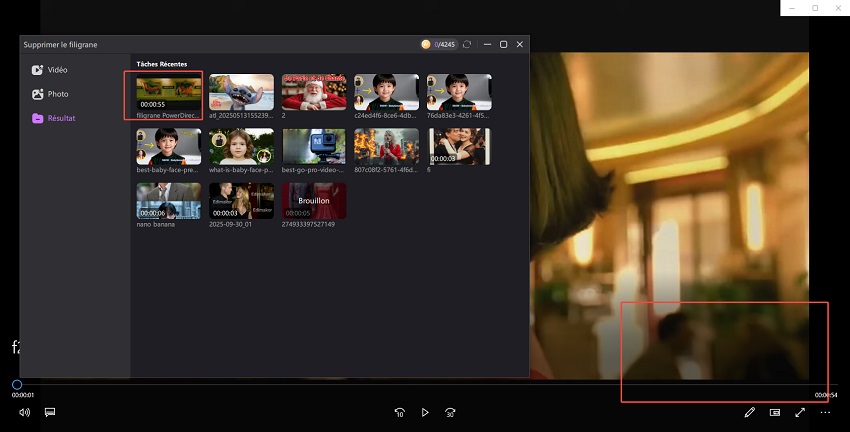
Task: Click the pencil edit icon in player
Action: (x=749, y=412)
